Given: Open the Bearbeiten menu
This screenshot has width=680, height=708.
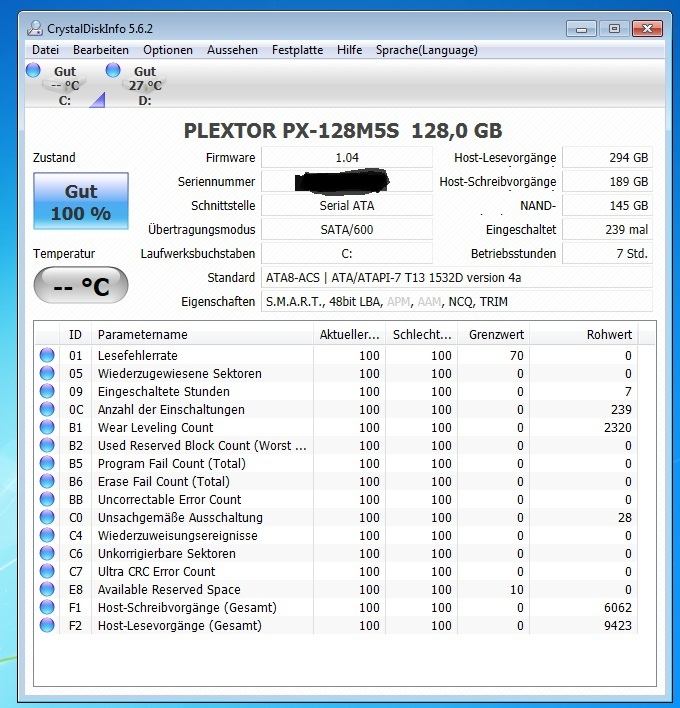Looking at the screenshot, I should [101, 50].
